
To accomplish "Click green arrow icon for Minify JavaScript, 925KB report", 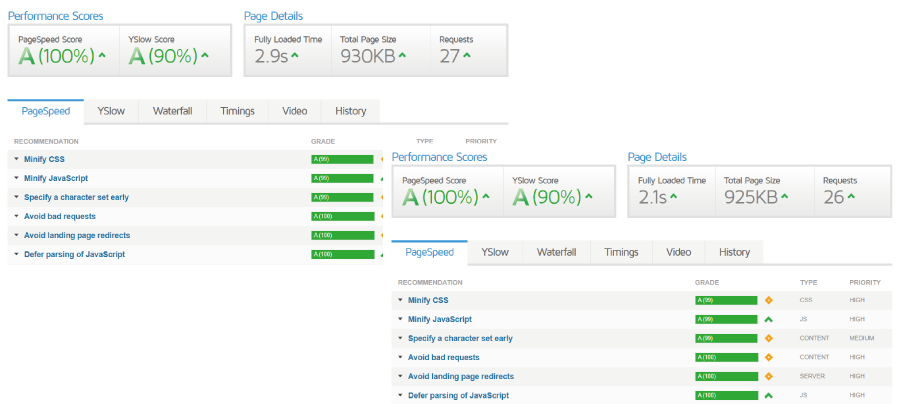I will 768,319.
